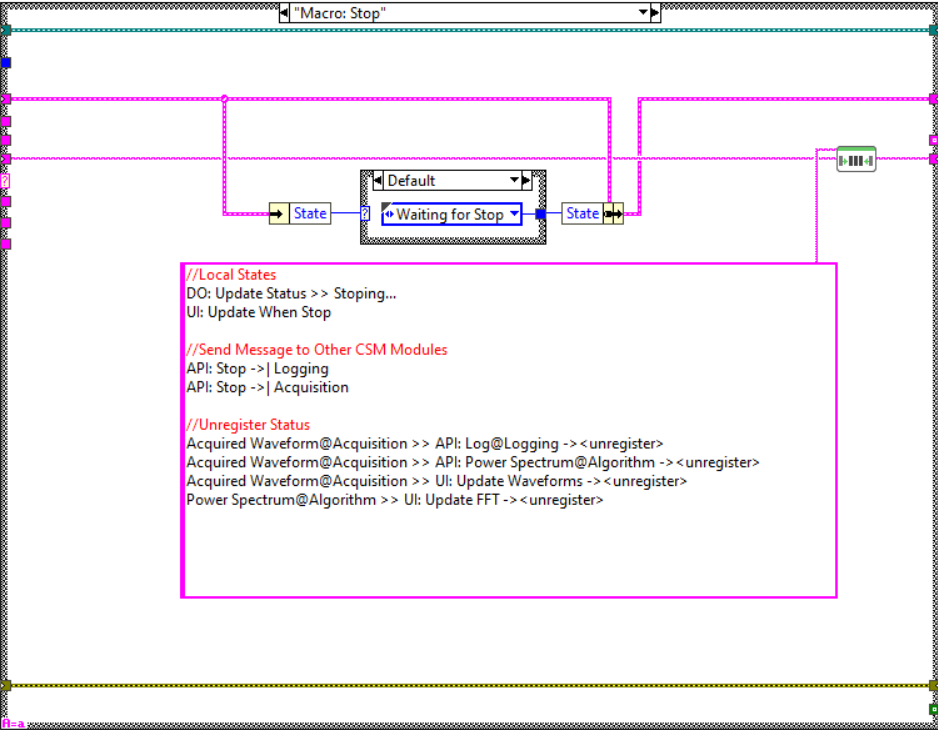The width and height of the screenshot is (938, 730).
Task: Click previous-case arrow on "Macro: Stop" selector
Action: [284, 13]
